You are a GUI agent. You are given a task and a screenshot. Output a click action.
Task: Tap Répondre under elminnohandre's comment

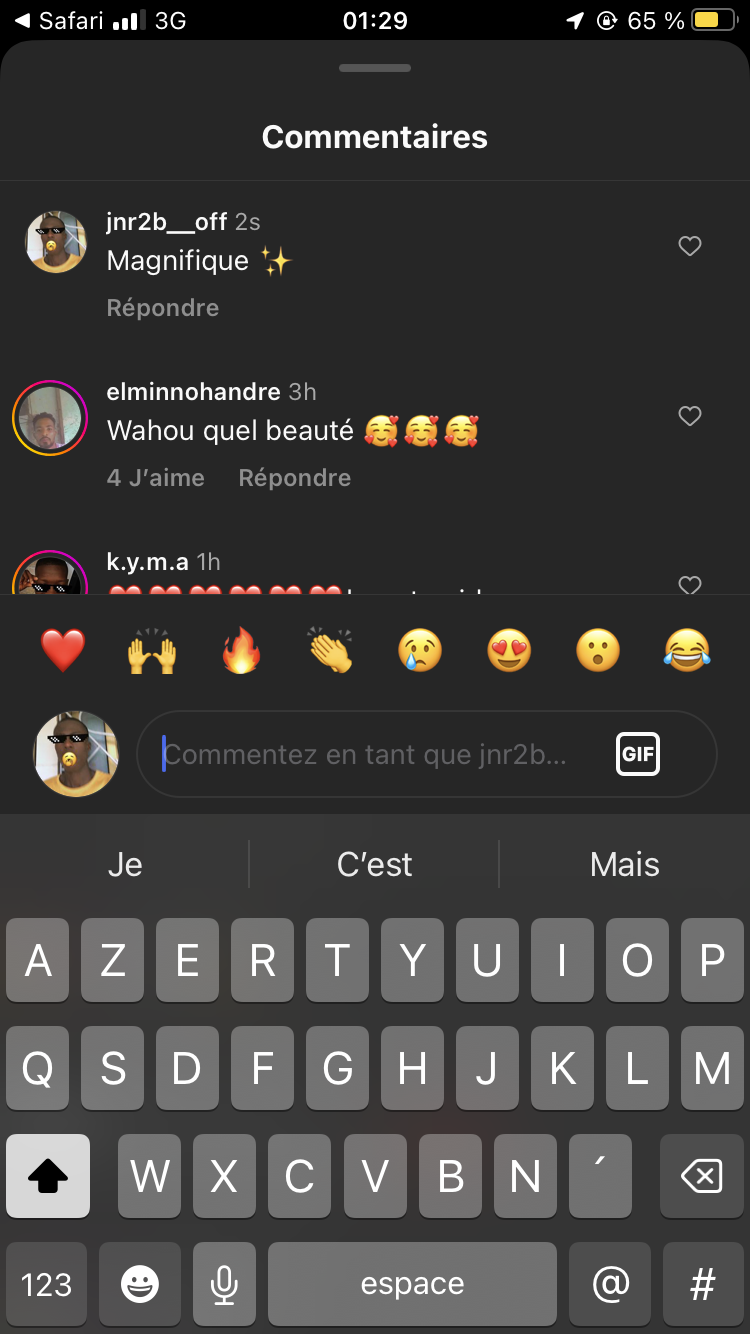click(x=295, y=478)
